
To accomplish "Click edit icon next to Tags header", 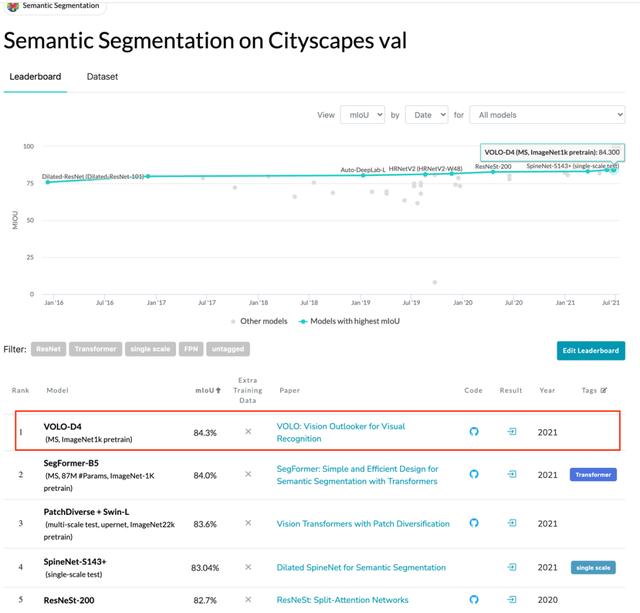I will (603, 390).
